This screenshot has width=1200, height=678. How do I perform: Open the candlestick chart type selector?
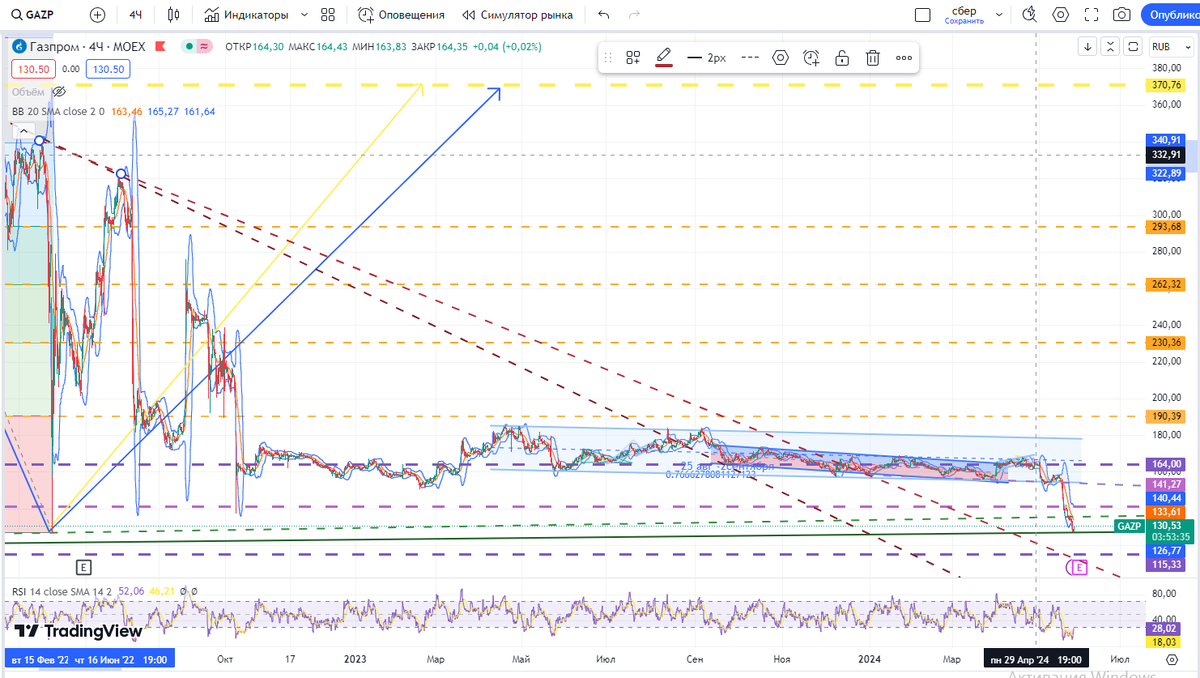click(x=174, y=15)
